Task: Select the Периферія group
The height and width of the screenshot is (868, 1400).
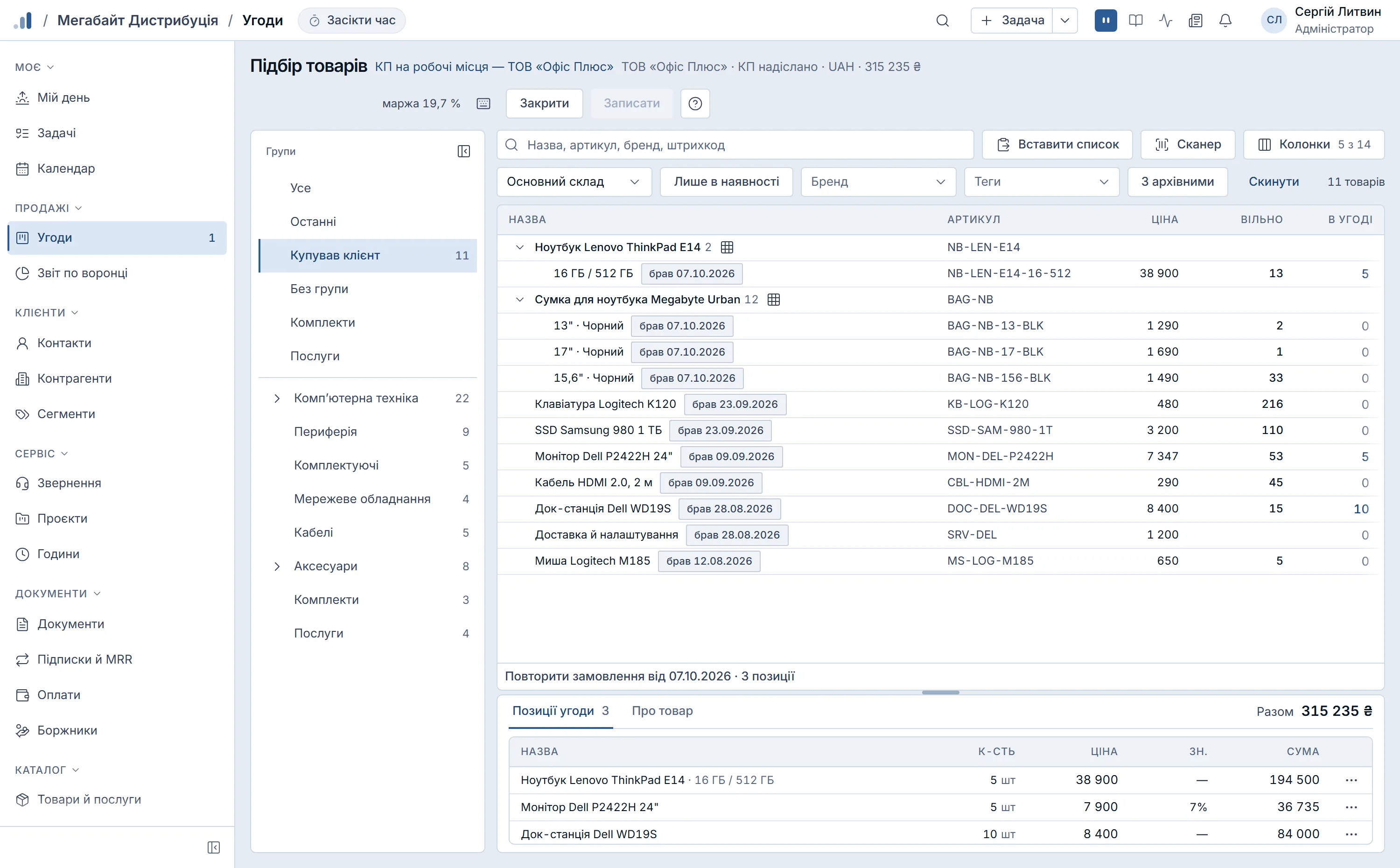Action: click(367, 432)
